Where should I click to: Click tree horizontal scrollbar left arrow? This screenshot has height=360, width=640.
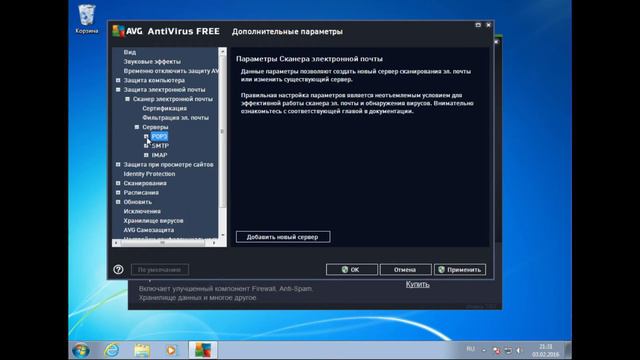pos(116,243)
